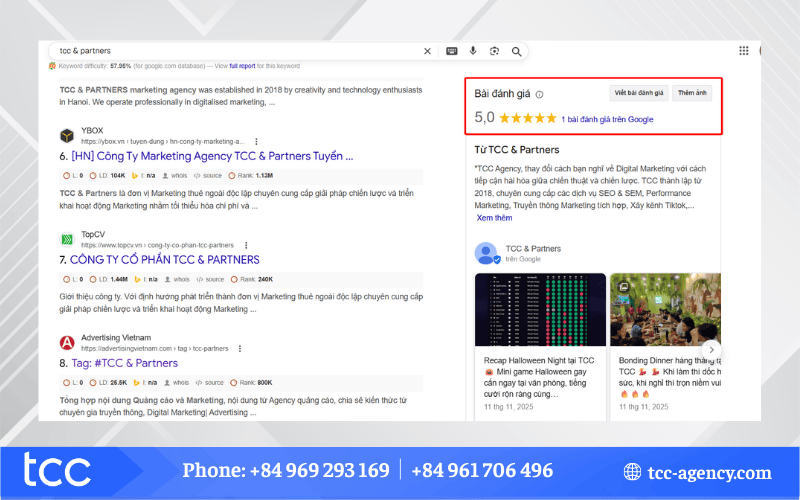Click the magnifying glass search icon
Screen dimensions: 800x500
tap(516, 52)
